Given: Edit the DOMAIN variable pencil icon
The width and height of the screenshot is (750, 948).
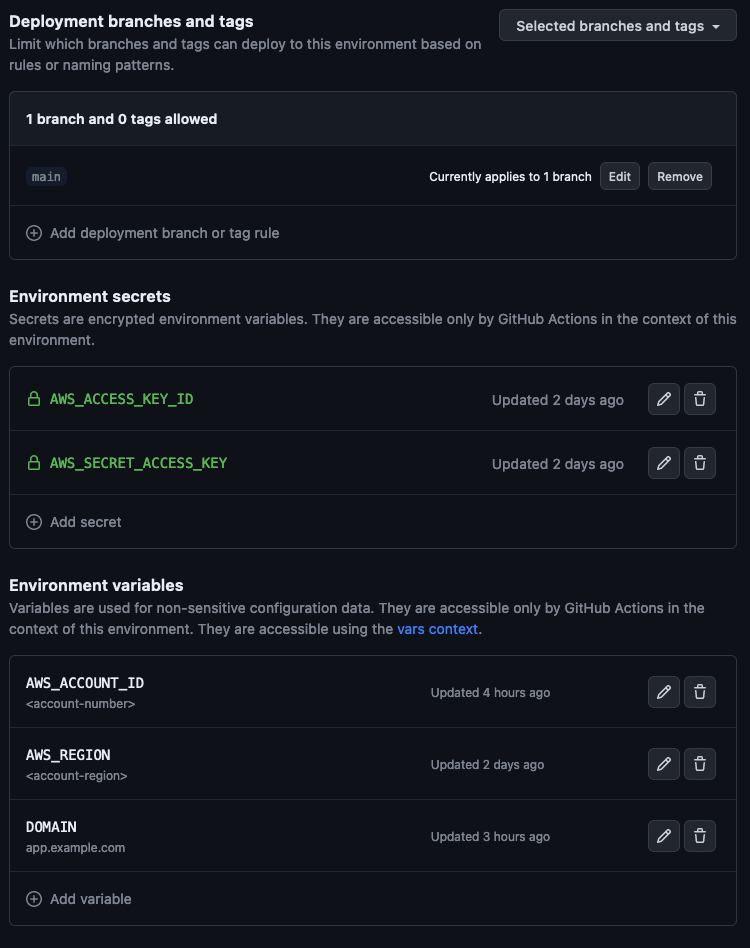Looking at the screenshot, I should (664, 836).
